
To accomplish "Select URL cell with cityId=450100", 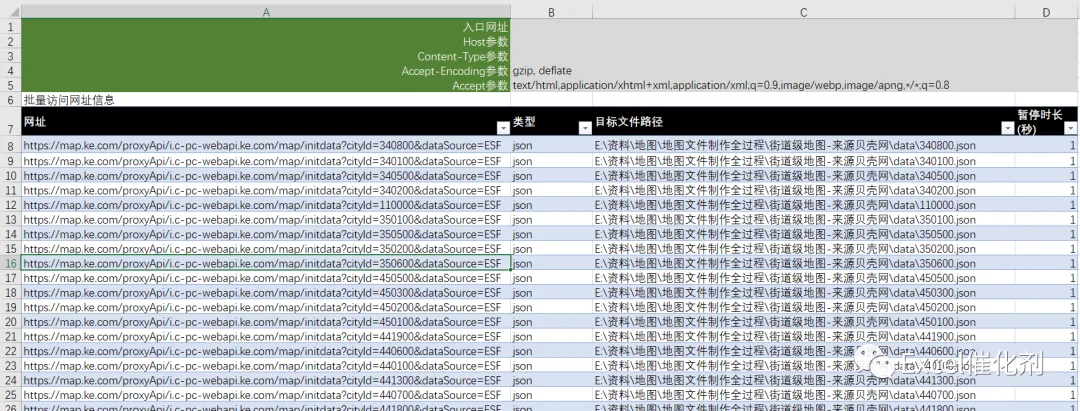I will pos(267,322).
